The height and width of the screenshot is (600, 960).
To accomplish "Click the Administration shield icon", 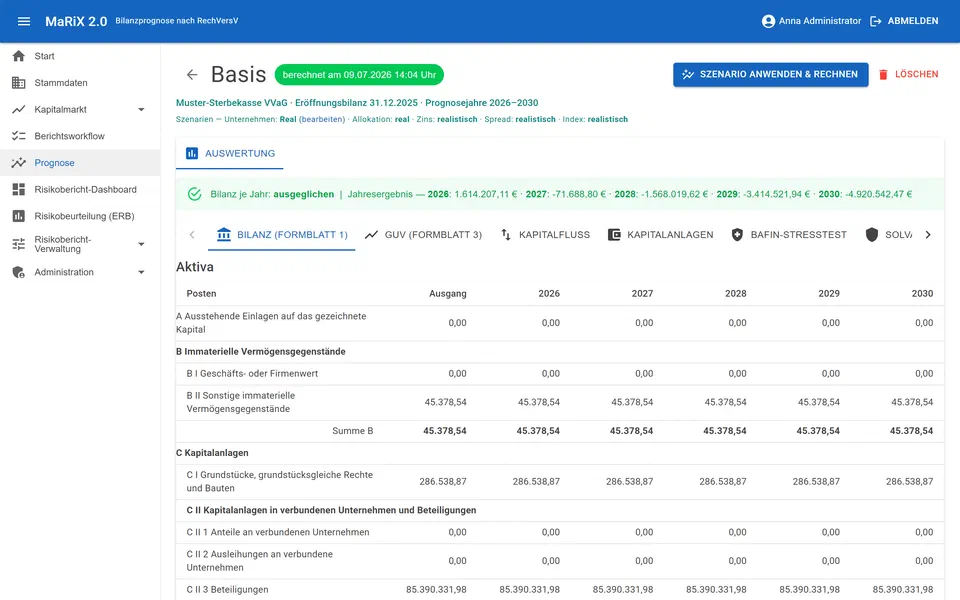I will [x=19, y=272].
